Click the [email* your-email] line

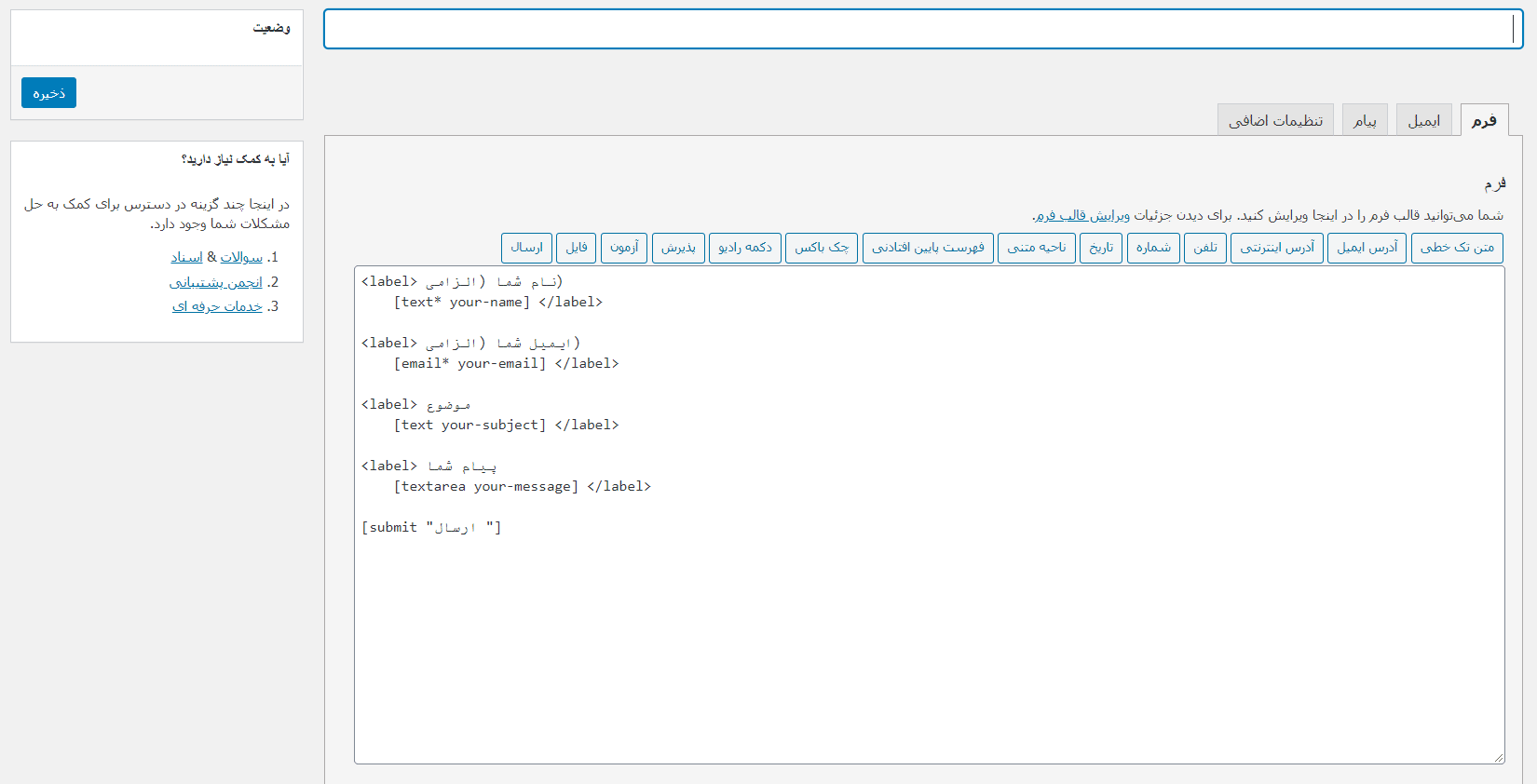[506, 363]
